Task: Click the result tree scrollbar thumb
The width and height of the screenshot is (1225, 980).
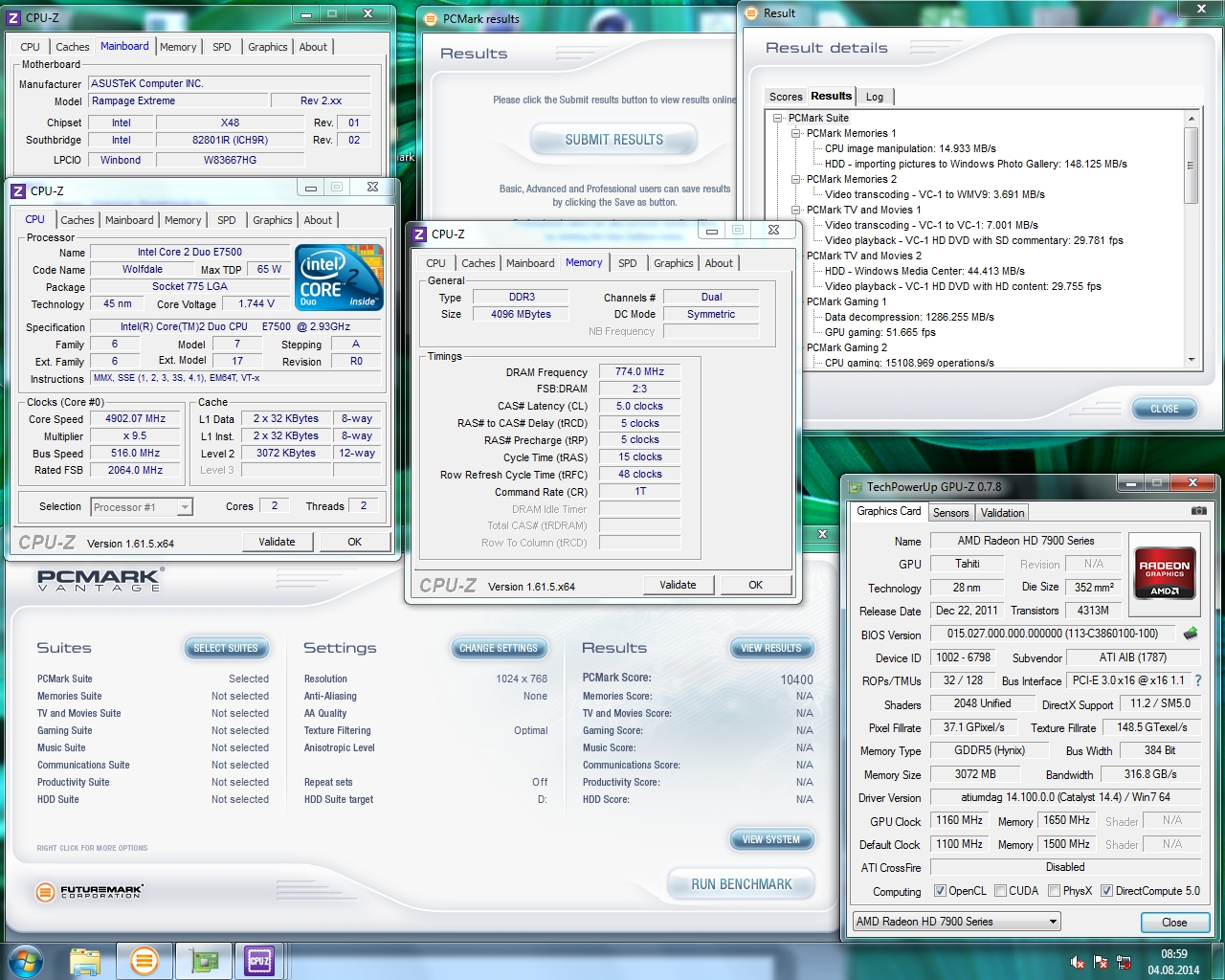Action: [x=1192, y=165]
